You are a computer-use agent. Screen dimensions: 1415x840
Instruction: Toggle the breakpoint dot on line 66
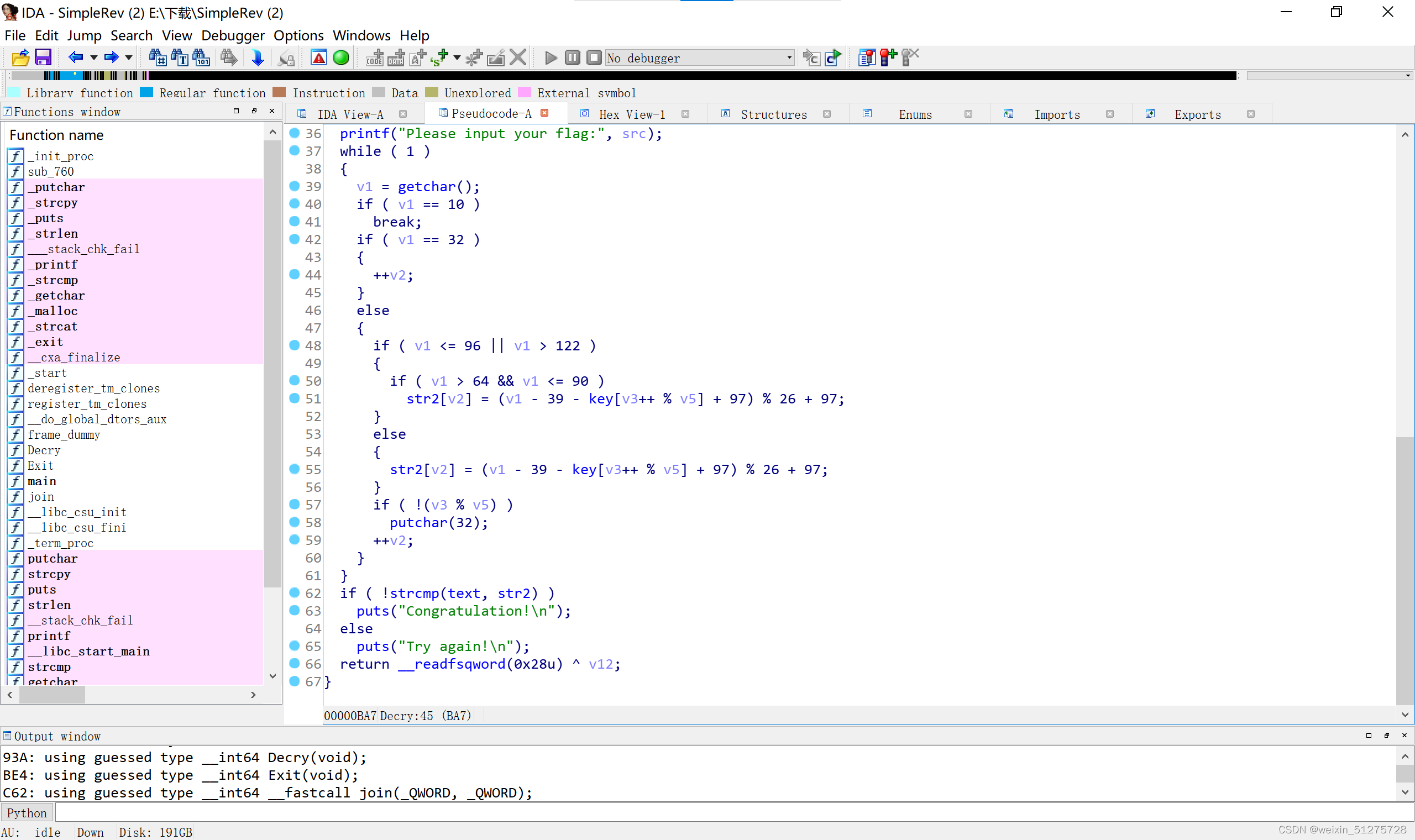(294, 663)
